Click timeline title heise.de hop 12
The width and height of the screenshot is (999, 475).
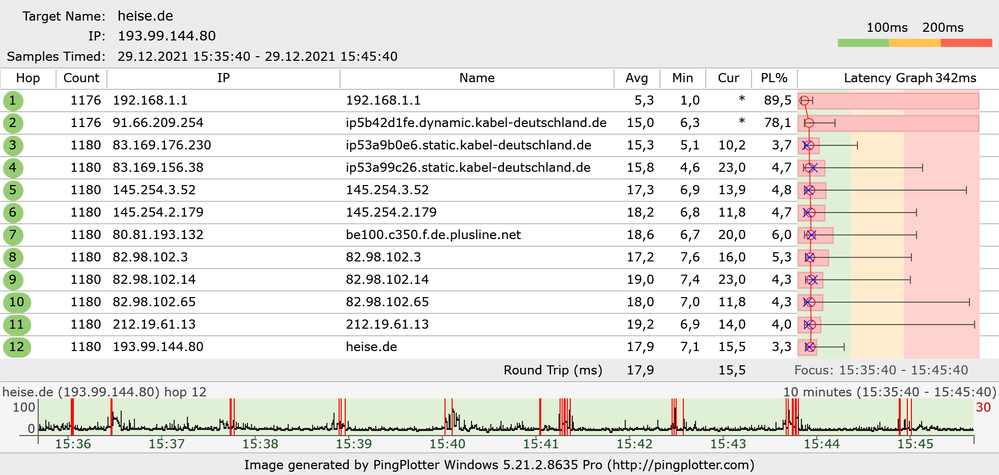(104, 392)
